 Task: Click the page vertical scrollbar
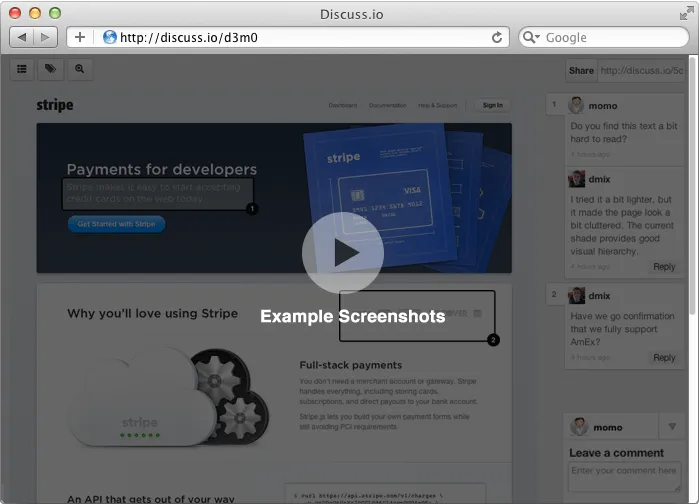point(693,185)
